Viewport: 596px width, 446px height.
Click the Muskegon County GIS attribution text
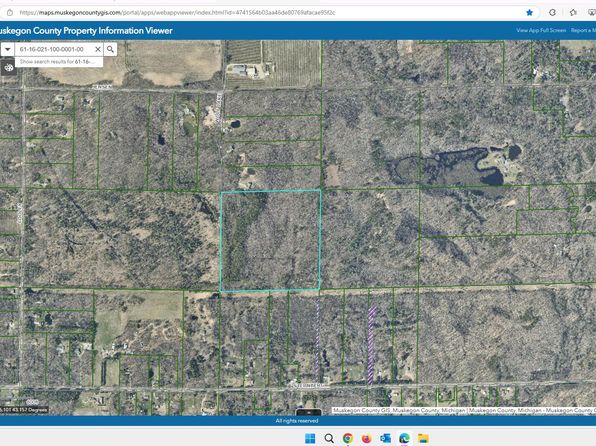click(464, 410)
